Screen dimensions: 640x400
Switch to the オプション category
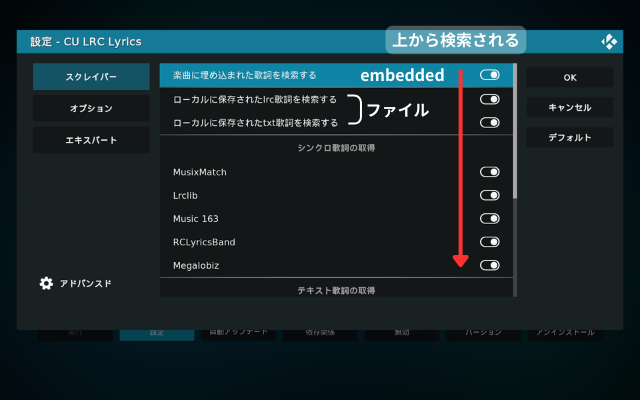tap(91, 108)
